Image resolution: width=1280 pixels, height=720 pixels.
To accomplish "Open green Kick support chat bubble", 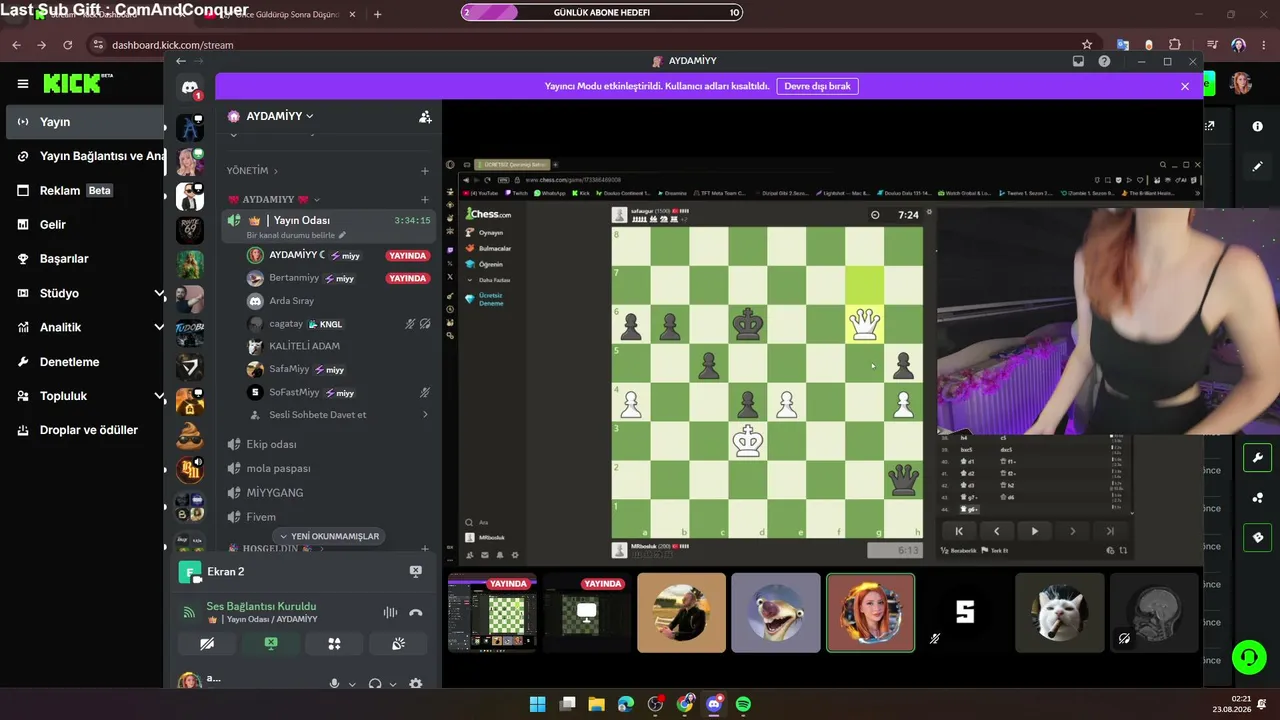I will point(1249,657).
